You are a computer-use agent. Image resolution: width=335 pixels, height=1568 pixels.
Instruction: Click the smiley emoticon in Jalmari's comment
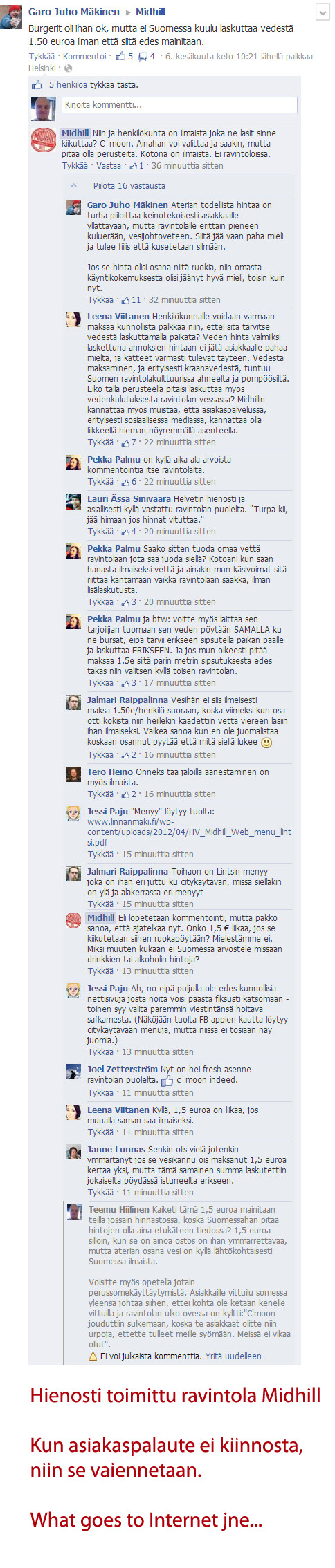click(x=266, y=743)
